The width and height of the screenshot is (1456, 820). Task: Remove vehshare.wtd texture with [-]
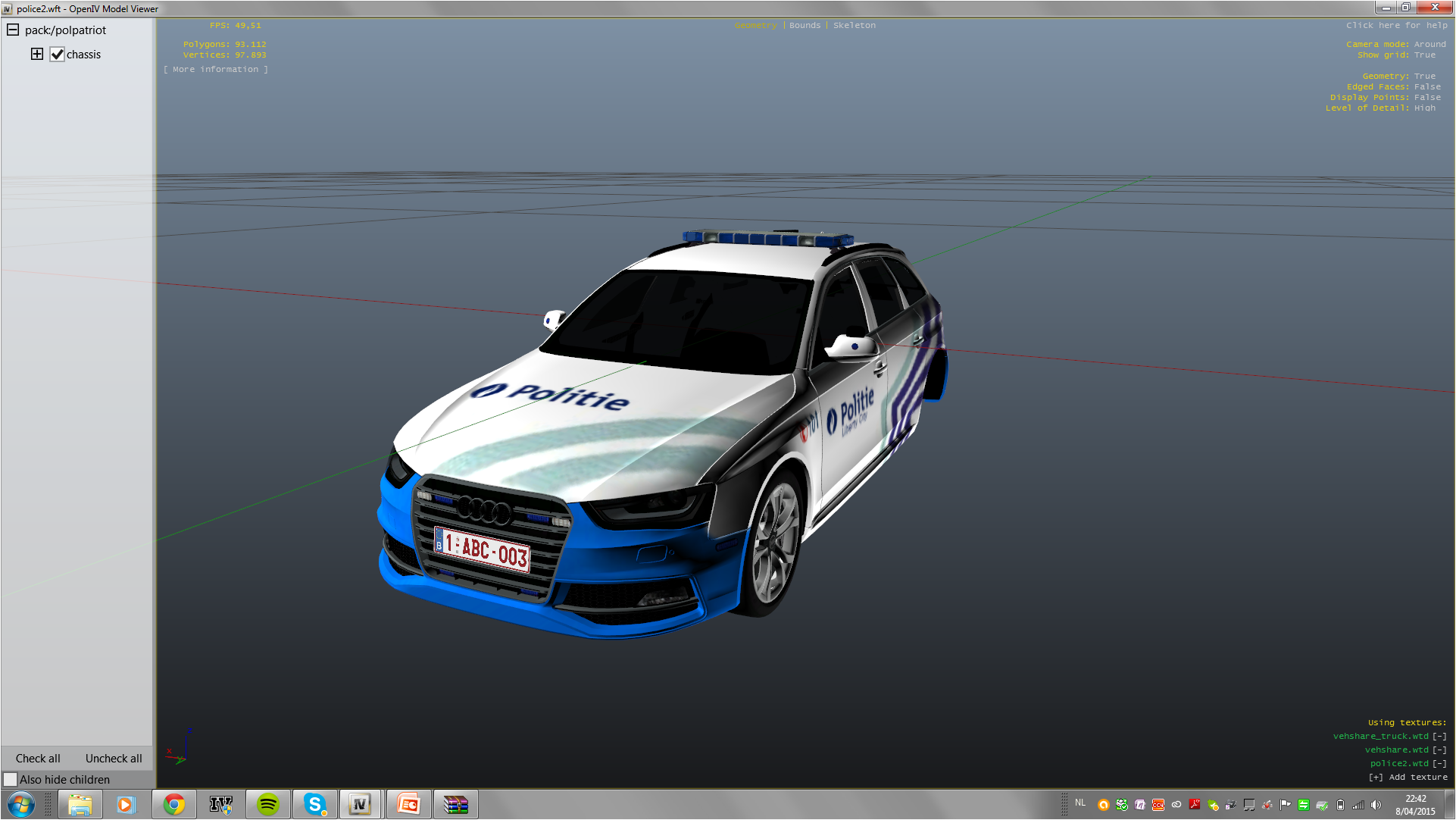(x=1439, y=750)
